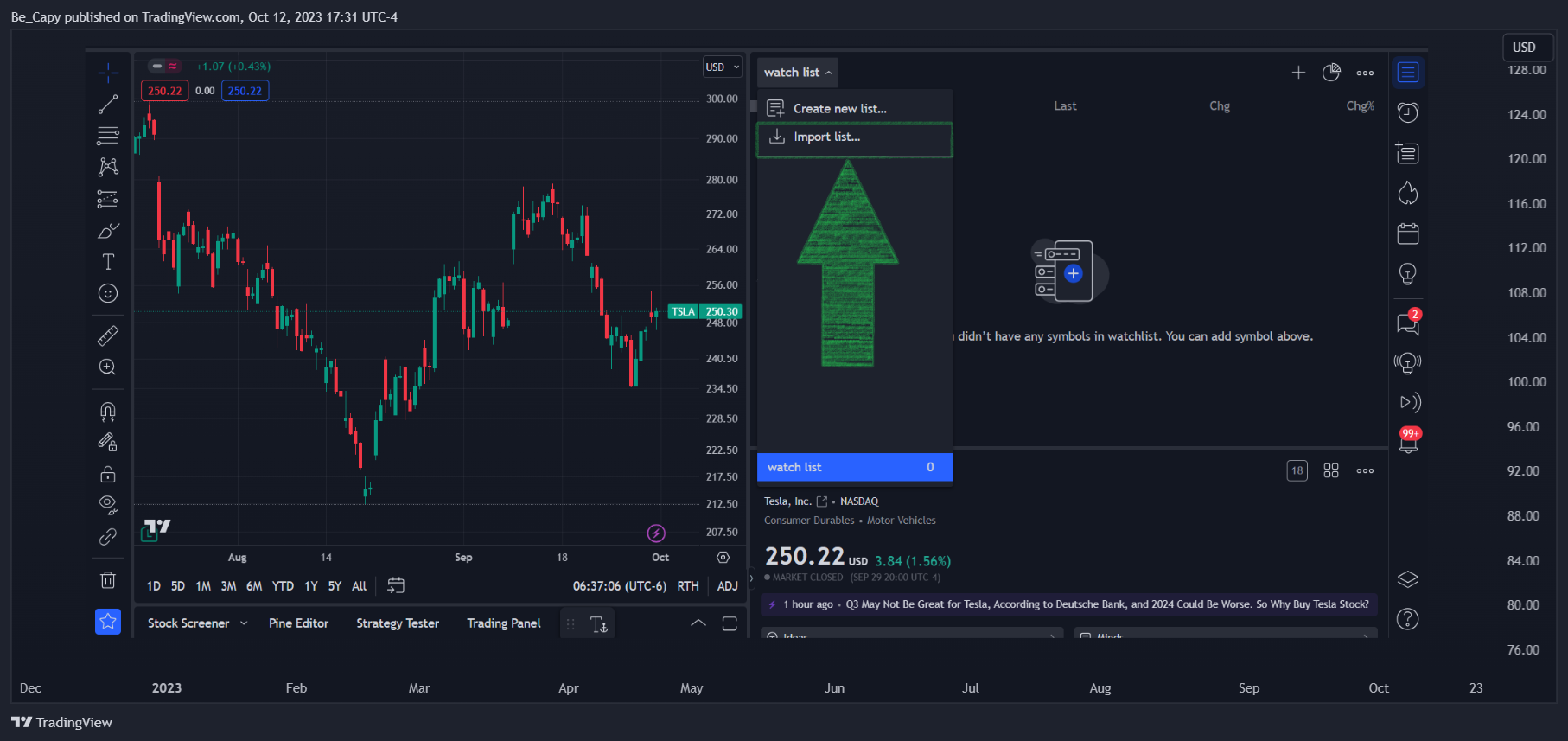The width and height of the screenshot is (1568, 741).
Task: Sort watchlist by Chg column
Action: tap(1219, 106)
